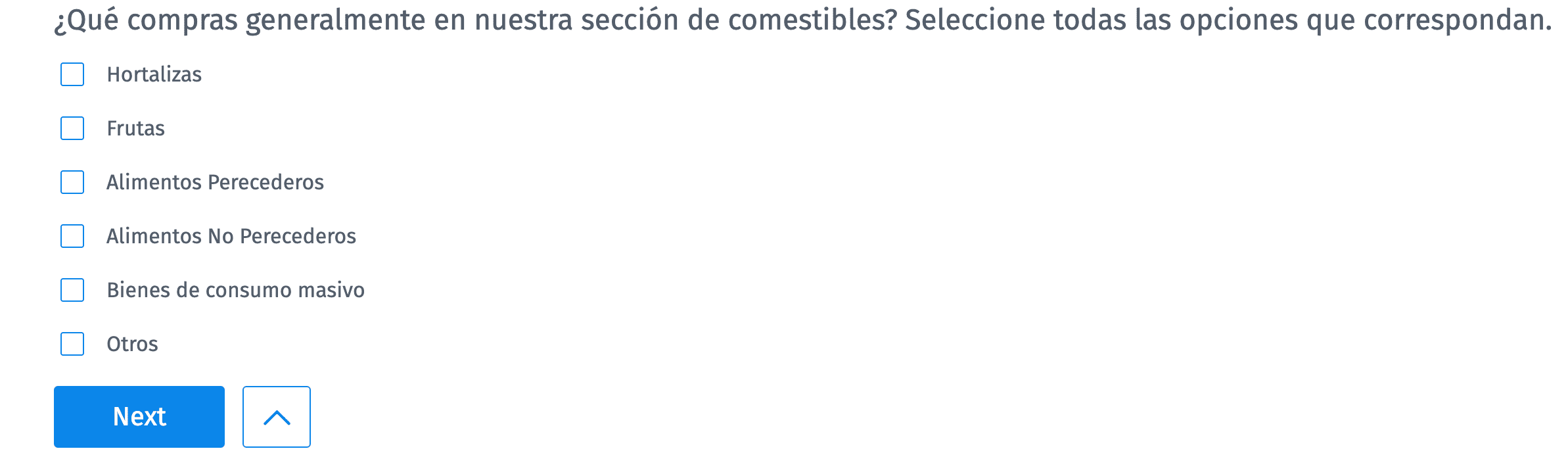This screenshot has width=1568, height=455.
Task: Toggle the Otros checkbox
Action: click(x=72, y=344)
